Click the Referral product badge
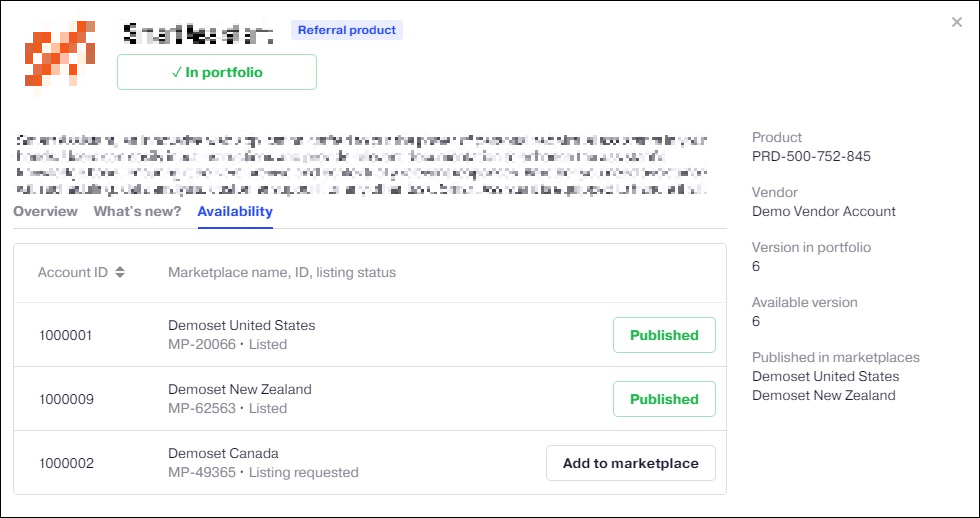Image resolution: width=980 pixels, height=518 pixels. pyautogui.click(x=347, y=30)
